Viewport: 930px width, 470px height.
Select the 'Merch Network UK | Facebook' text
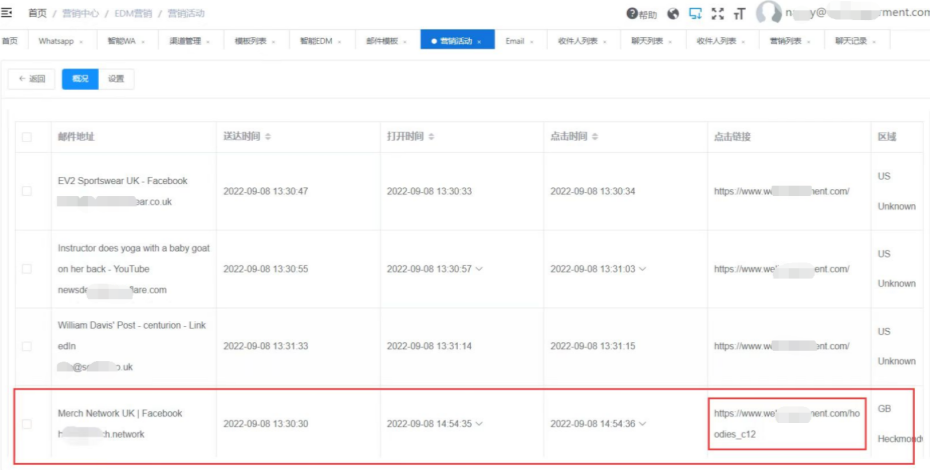click(120, 413)
